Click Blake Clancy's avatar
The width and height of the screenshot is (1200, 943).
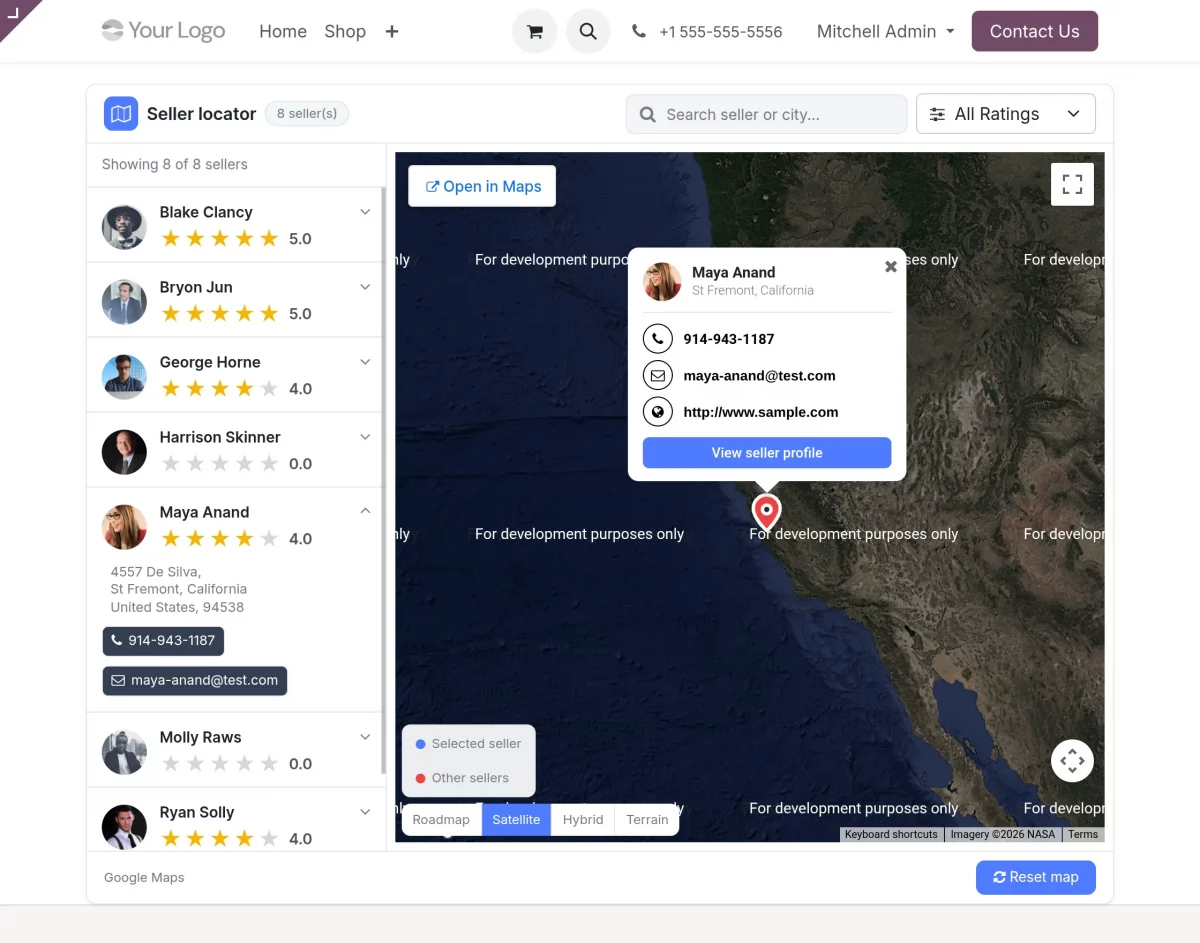[x=124, y=227]
